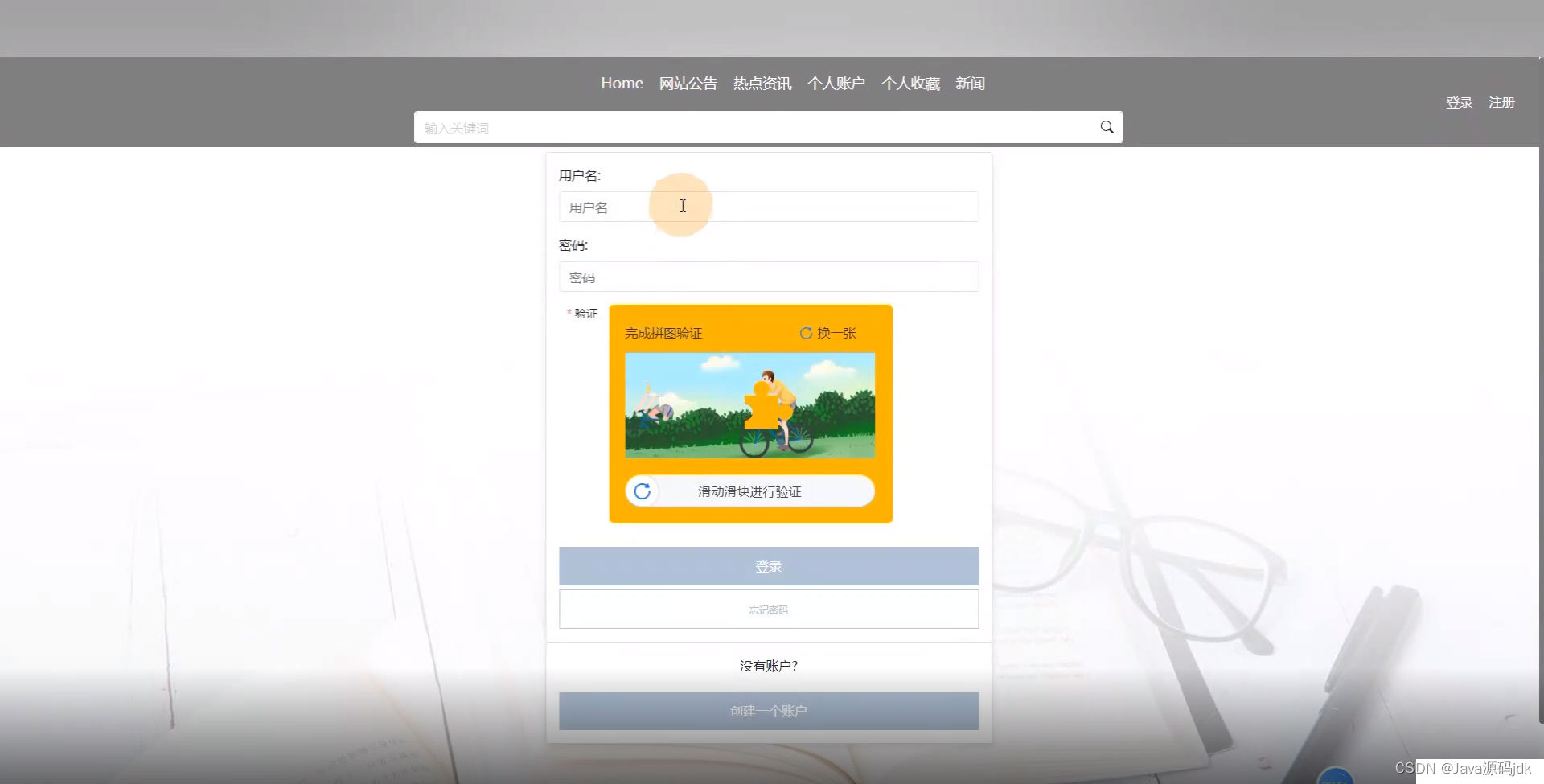The image size is (1544, 784).
Task: Grab the slider handle with circular arrow
Action: coord(642,491)
